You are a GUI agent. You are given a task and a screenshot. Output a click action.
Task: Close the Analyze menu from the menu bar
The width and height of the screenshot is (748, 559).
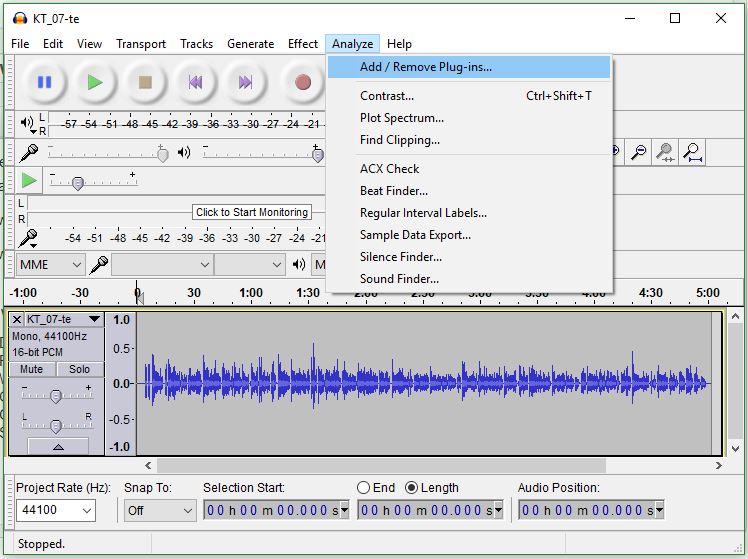(353, 44)
